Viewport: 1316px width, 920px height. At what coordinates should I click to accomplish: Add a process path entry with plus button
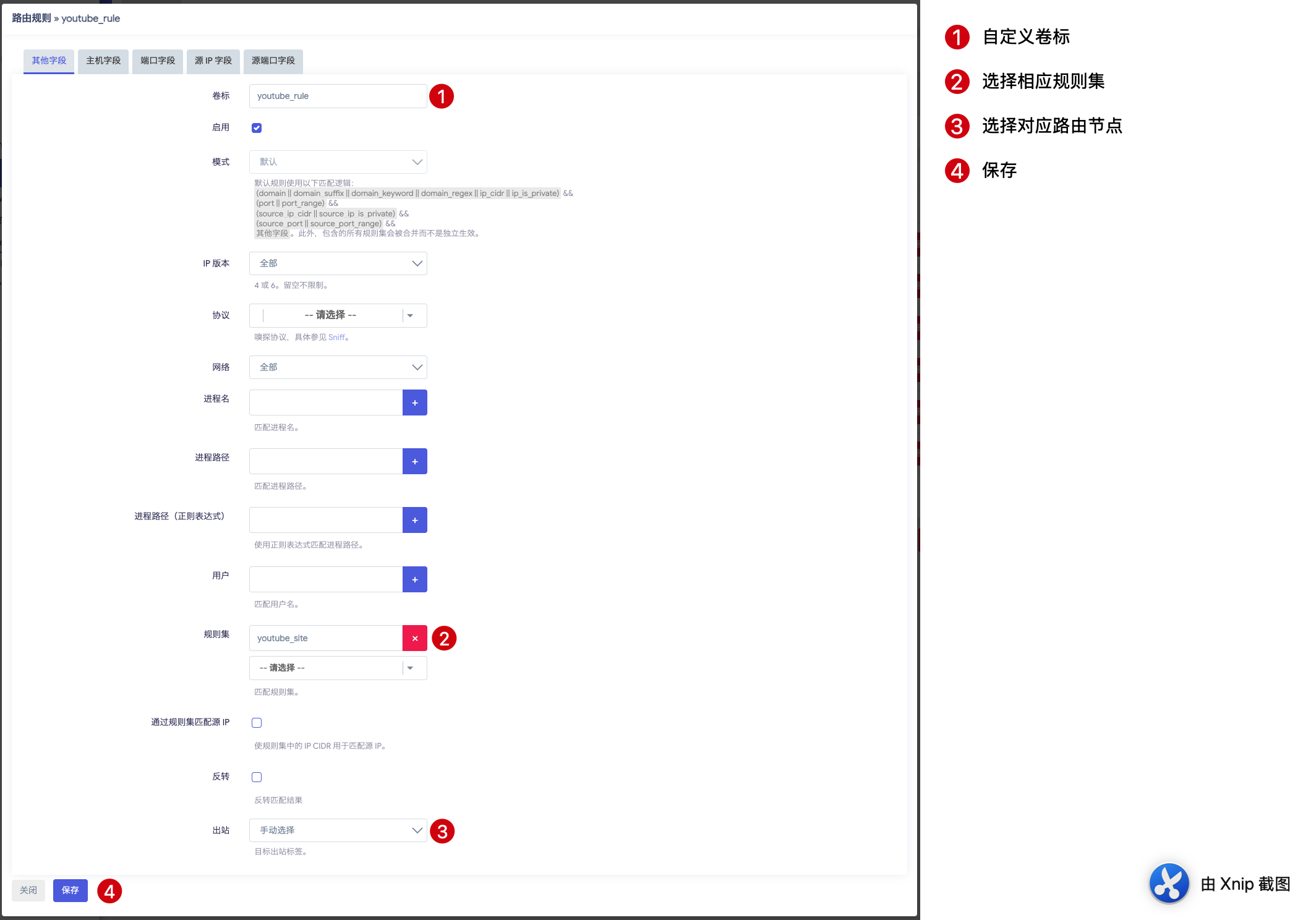[414, 461]
